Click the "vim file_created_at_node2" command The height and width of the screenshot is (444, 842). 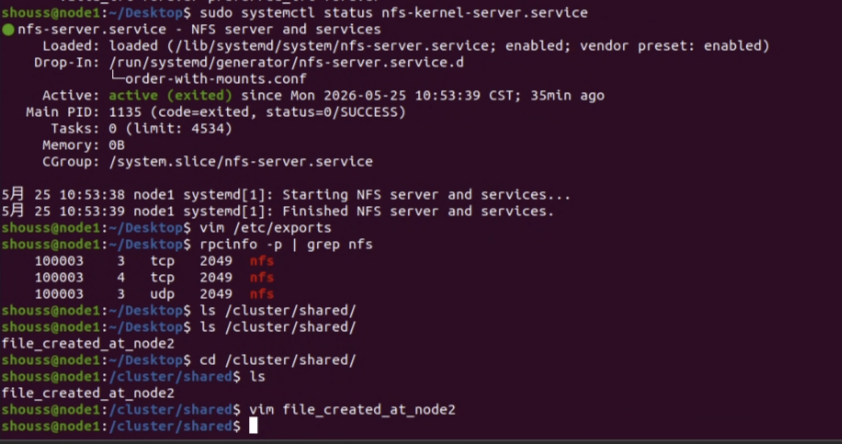352,410
